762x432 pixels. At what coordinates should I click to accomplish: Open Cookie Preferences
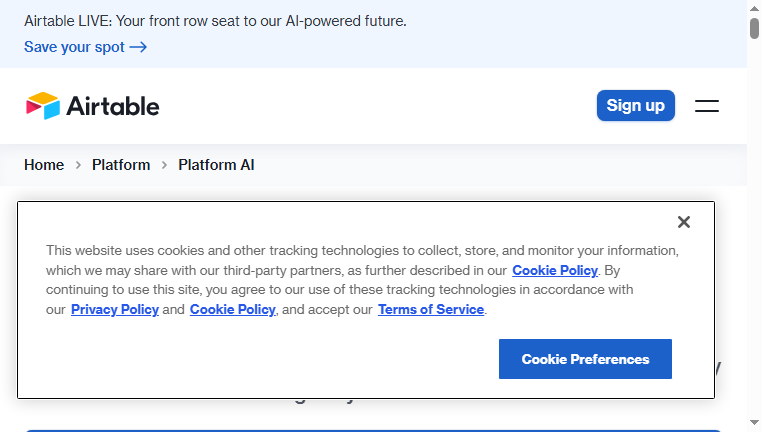585,359
